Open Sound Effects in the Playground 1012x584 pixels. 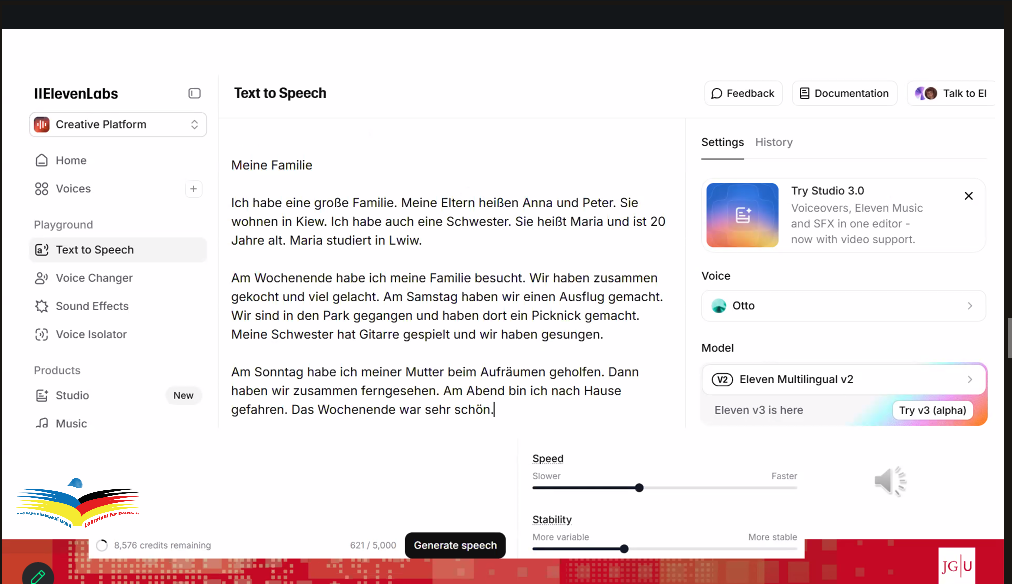pos(92,306)
